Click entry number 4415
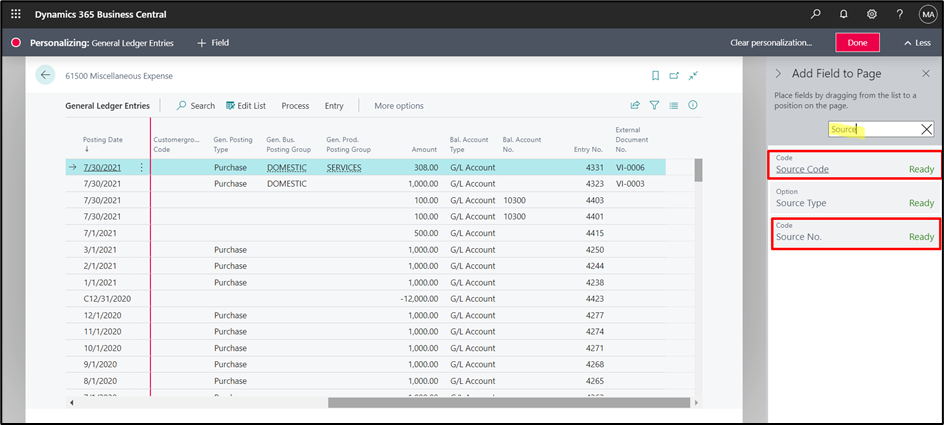This screenshot has width=944, height=425. pos(594,233)
